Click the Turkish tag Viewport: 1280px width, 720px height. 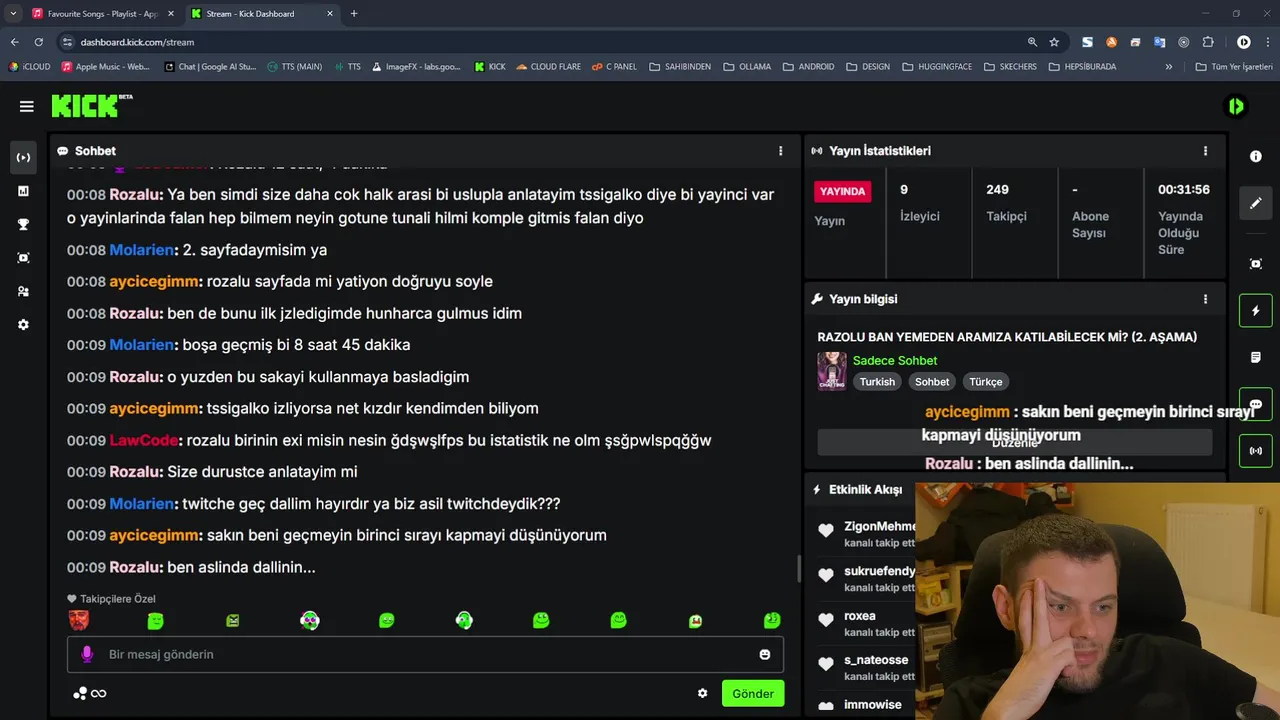tap(877, 382)
